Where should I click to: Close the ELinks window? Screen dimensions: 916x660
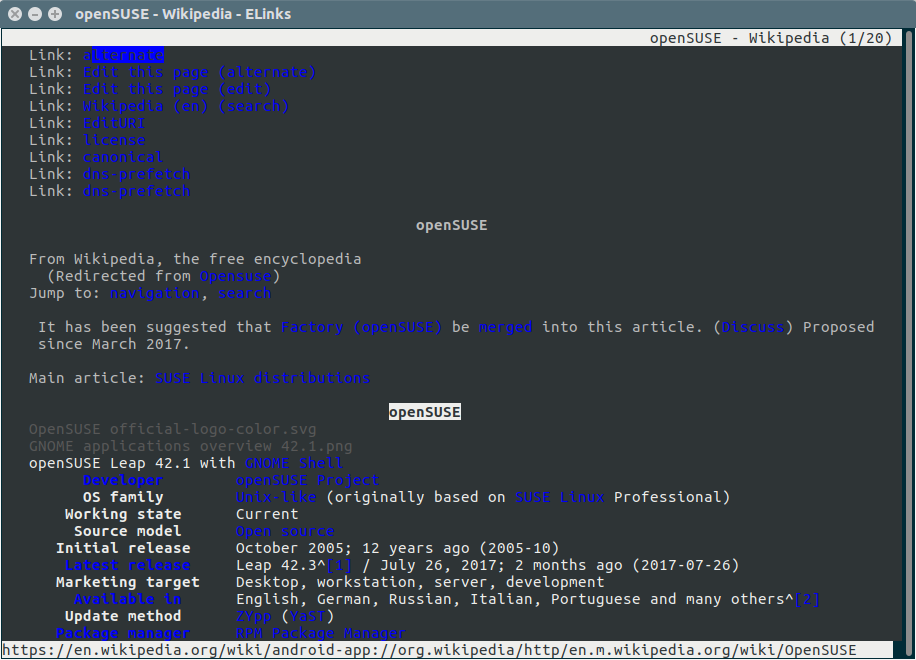tap(15, 14)
